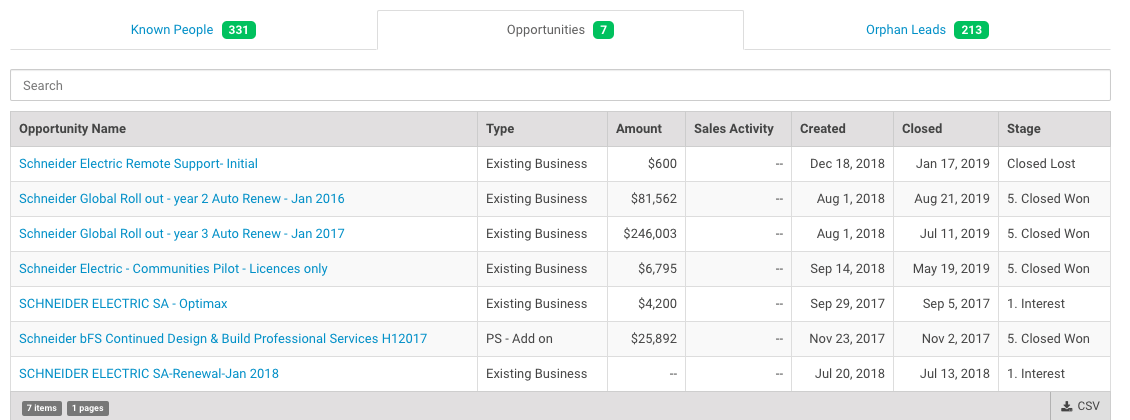Image resolution: width=1130 pixels, height=420 pixels.
Task: Select the $246,003 amount cell
Action: pyautogui.click(x=646, y=234)
